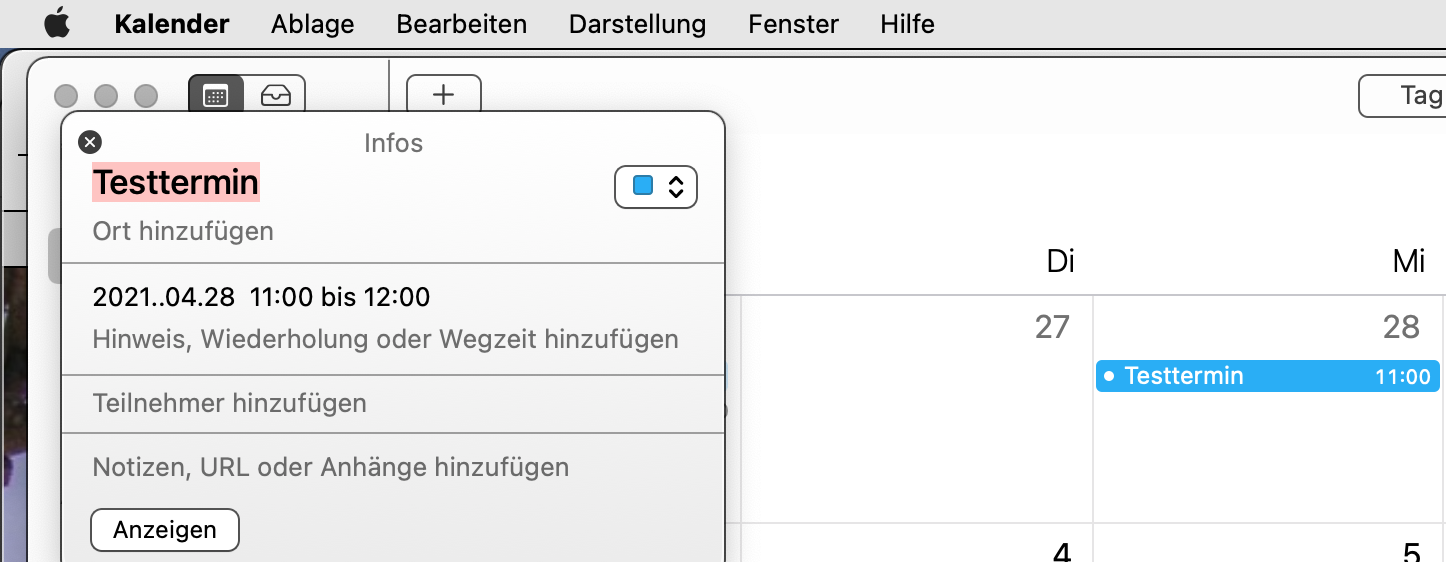Click Teilnehmer hinzufügen field
Viewport: 1446px width, 562px height.
coord(229,403)
